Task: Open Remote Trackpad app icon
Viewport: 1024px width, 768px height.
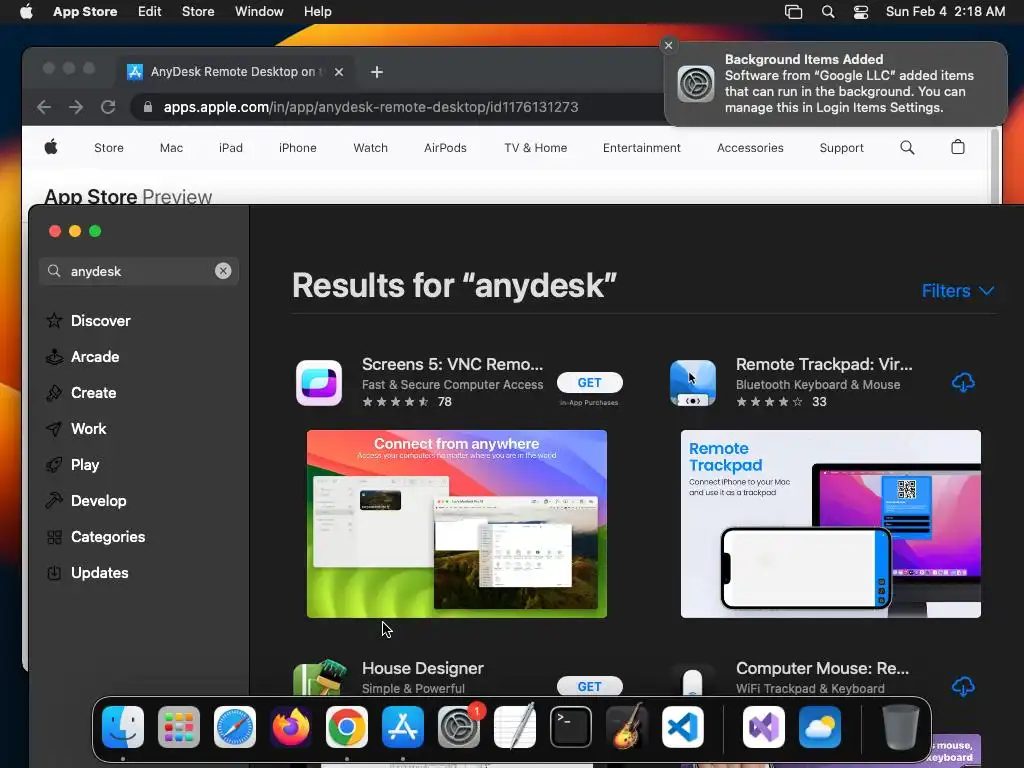Action: pos(692,383)
